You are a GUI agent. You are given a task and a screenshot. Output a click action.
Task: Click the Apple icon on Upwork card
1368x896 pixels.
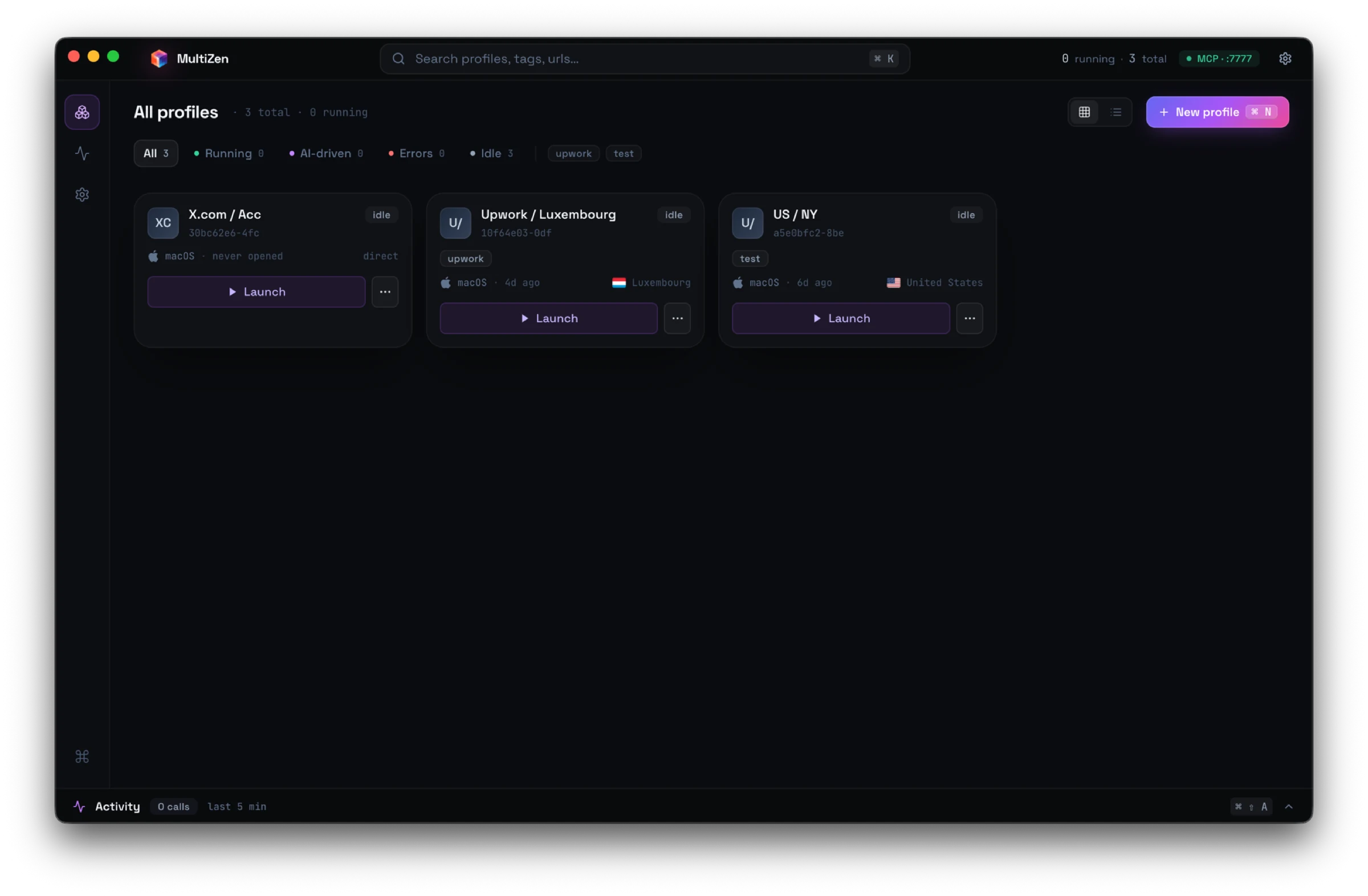[x=446, y=283]
